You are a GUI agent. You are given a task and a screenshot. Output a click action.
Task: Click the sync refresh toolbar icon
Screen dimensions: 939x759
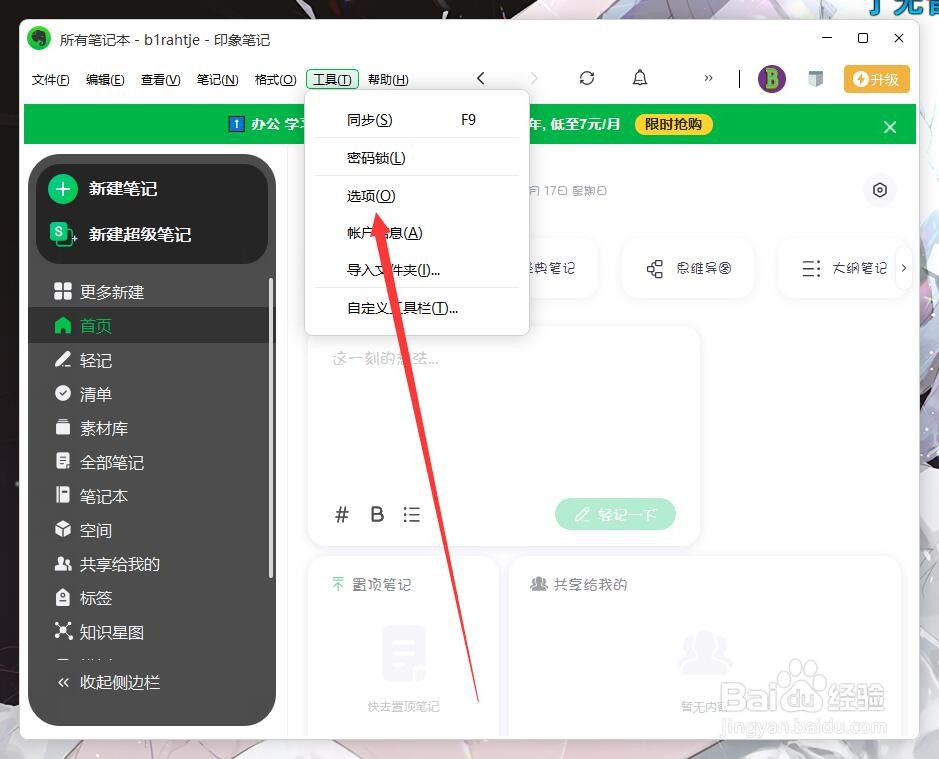click(x=587, y=78)
